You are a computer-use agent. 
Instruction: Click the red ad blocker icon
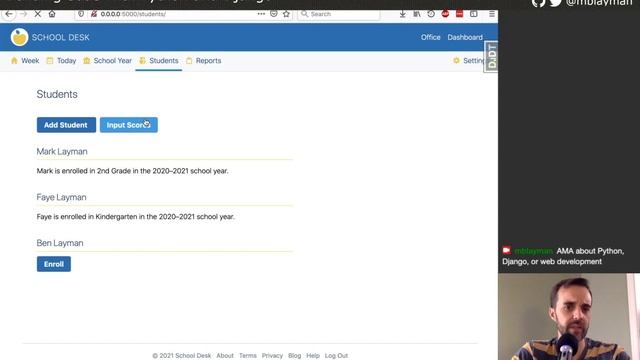445,14
